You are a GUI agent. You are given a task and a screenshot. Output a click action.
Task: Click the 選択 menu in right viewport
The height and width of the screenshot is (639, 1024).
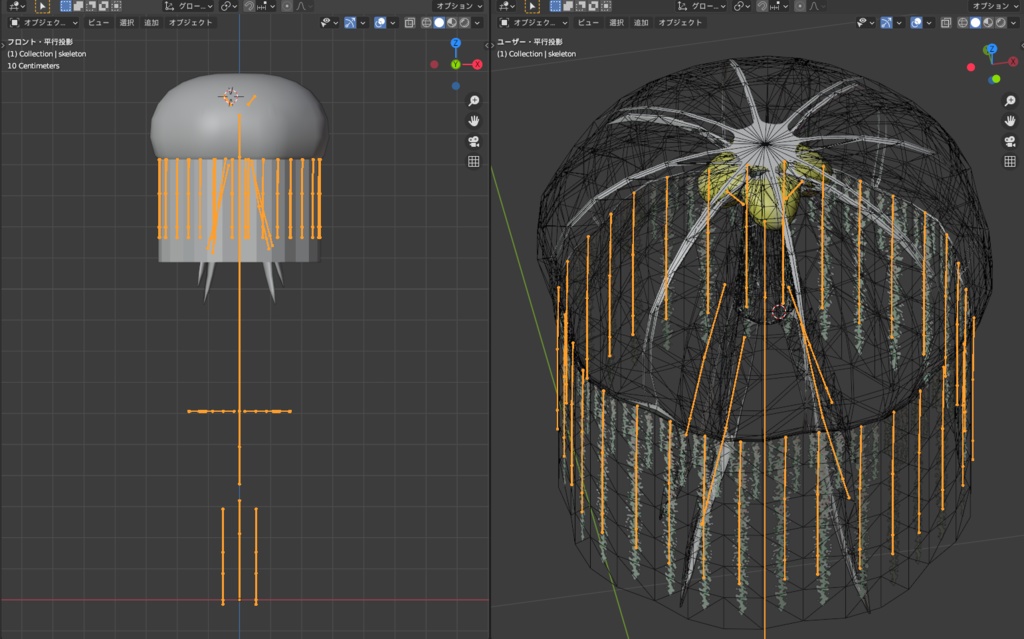(x=616, y=22)
